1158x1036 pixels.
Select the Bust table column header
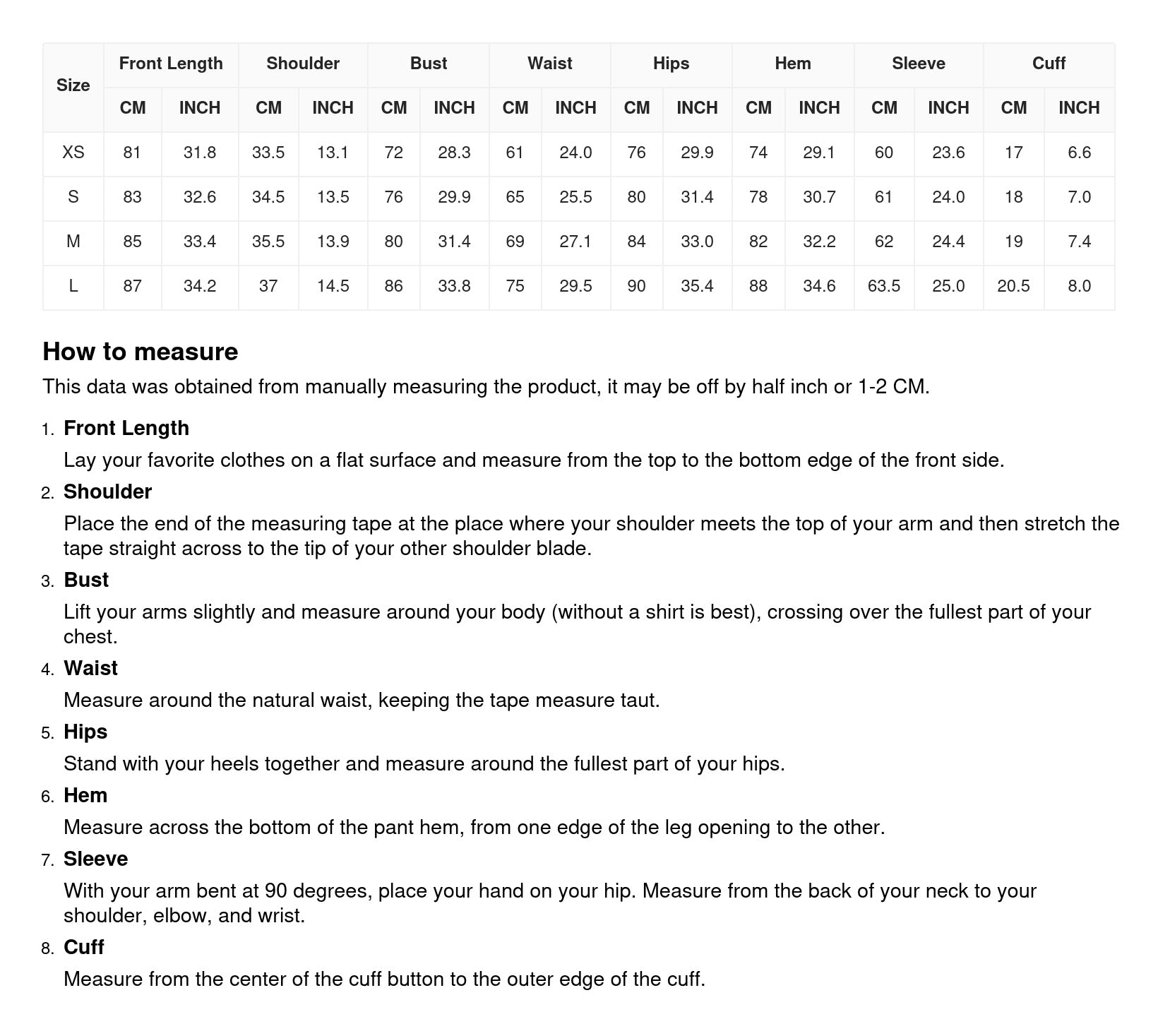[x=429, y=64]
